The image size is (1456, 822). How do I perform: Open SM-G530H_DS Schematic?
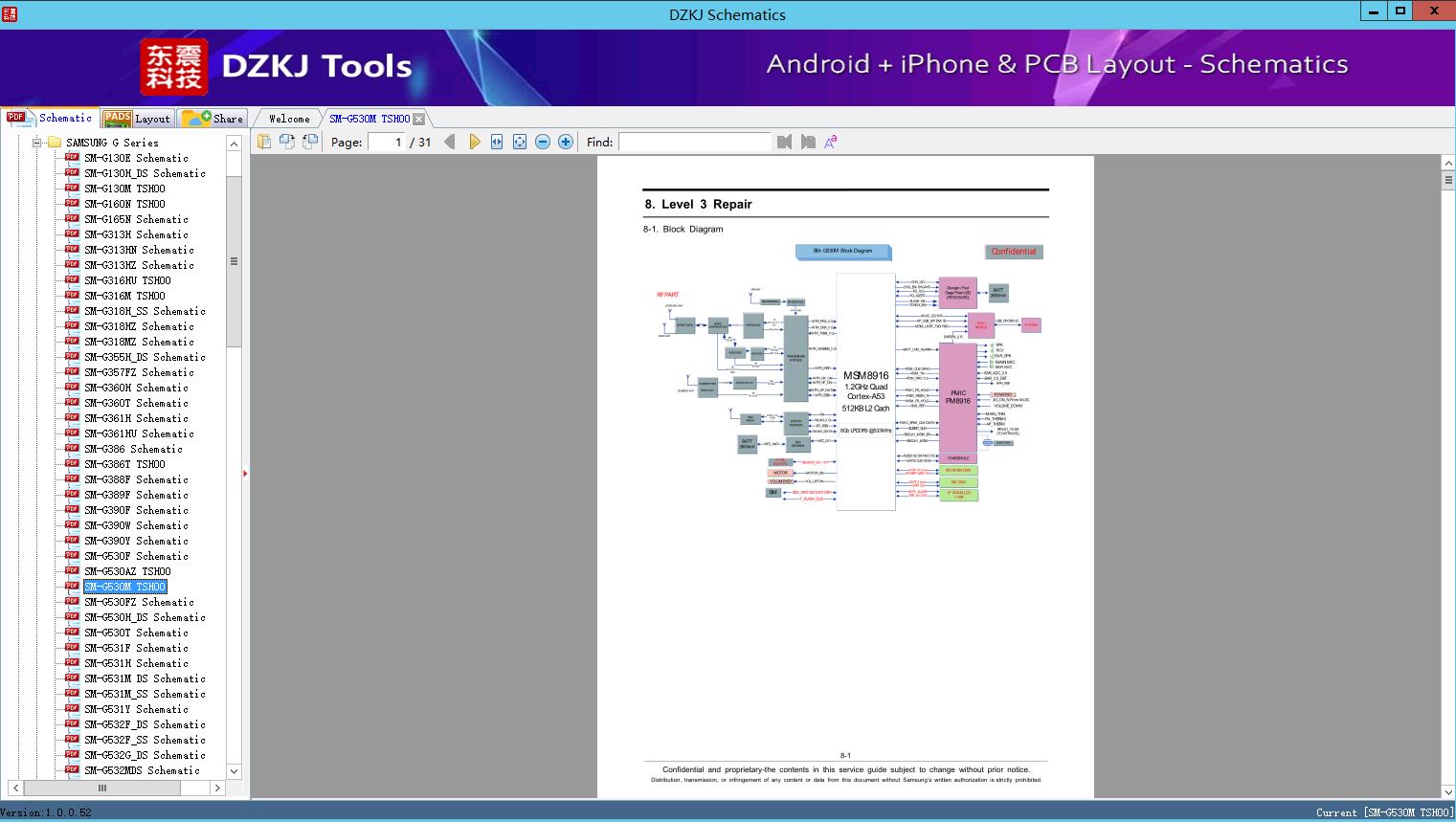(x=145, y=617)
